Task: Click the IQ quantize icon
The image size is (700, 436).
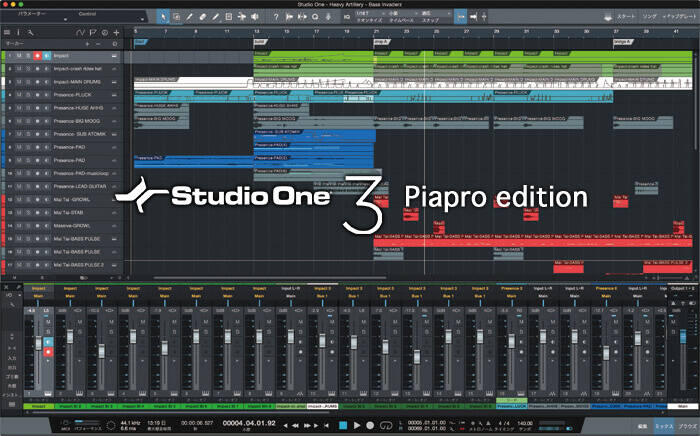Action: click(x=347, y=17)
